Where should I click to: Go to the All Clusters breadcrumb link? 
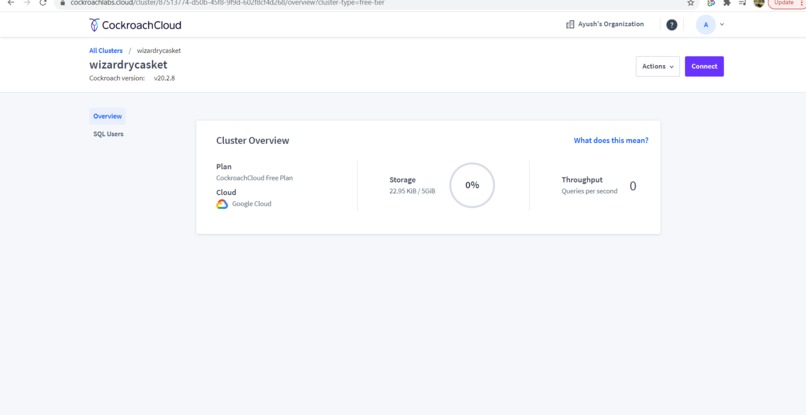click(106, 51)
